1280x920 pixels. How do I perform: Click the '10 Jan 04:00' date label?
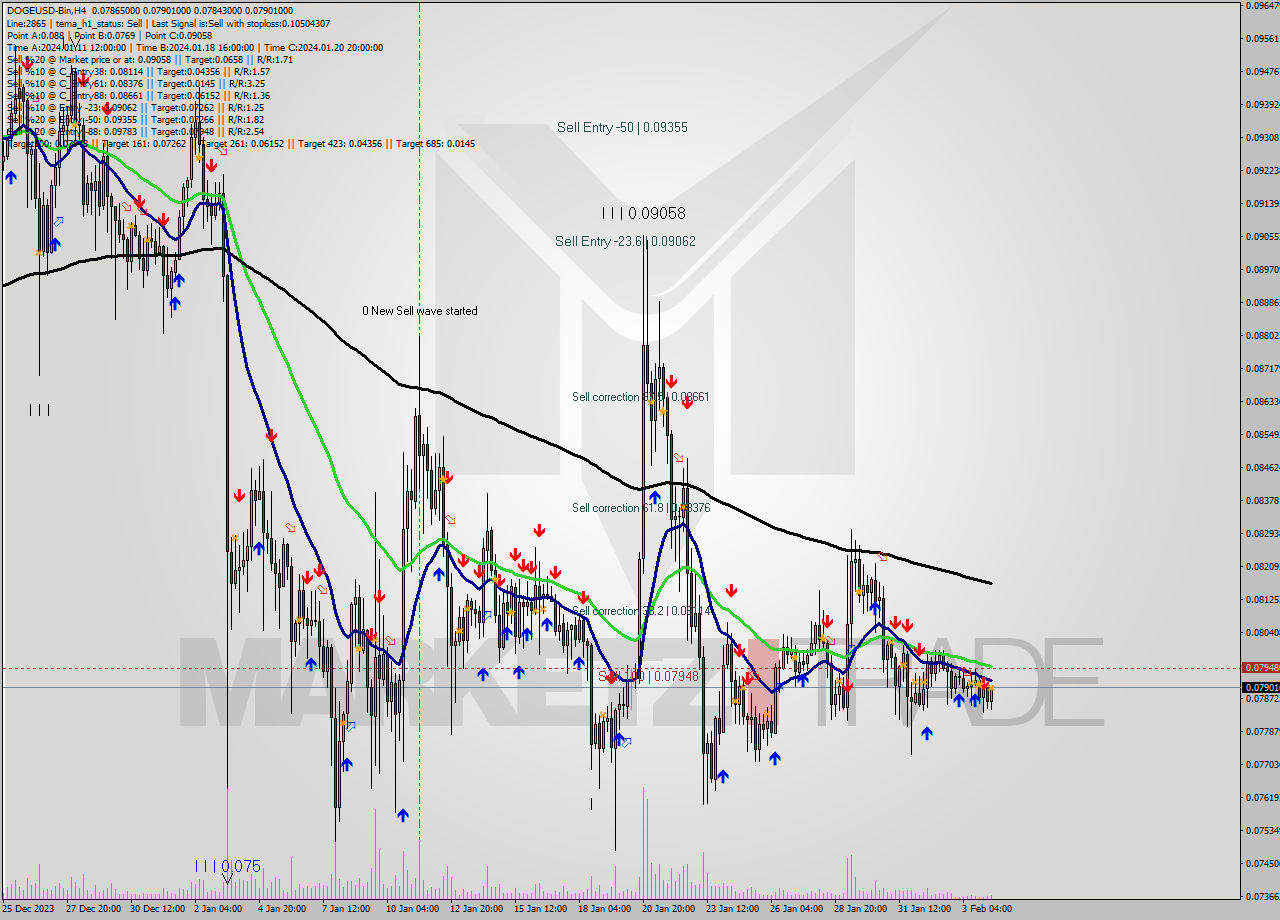click(x=415, y=908)
